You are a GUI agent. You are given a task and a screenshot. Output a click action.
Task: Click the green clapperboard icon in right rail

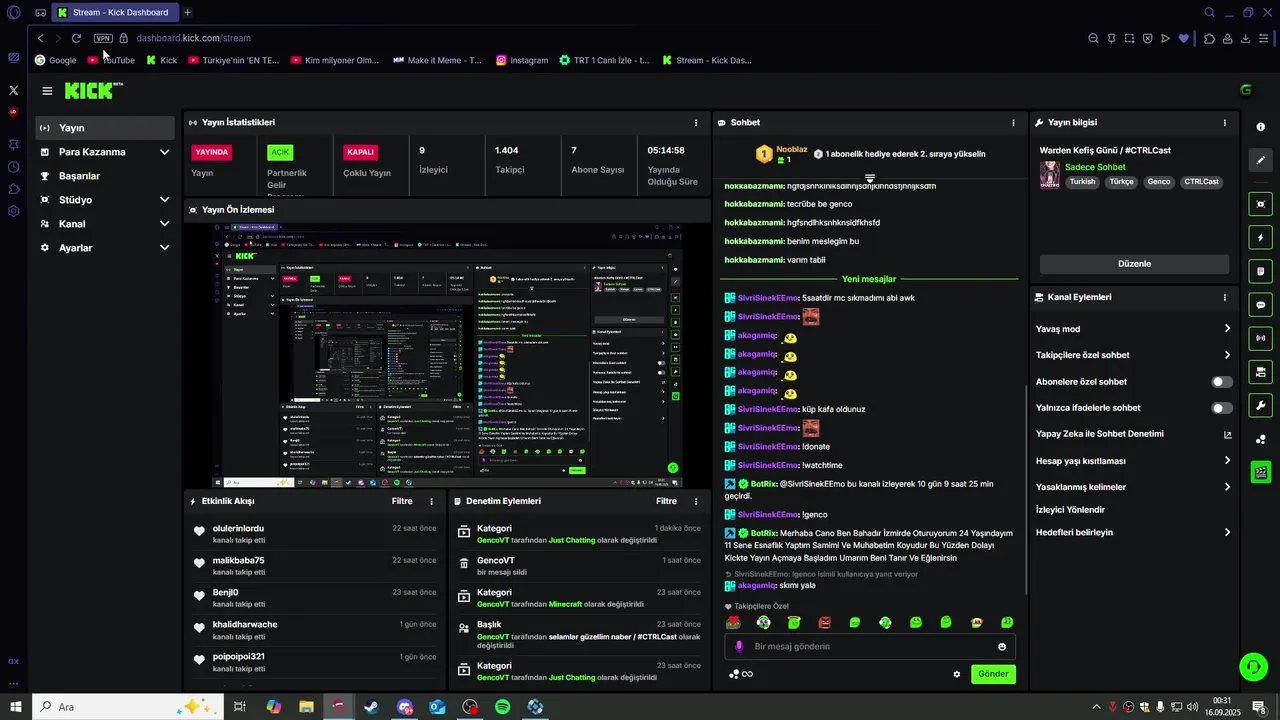[1260, 472]
